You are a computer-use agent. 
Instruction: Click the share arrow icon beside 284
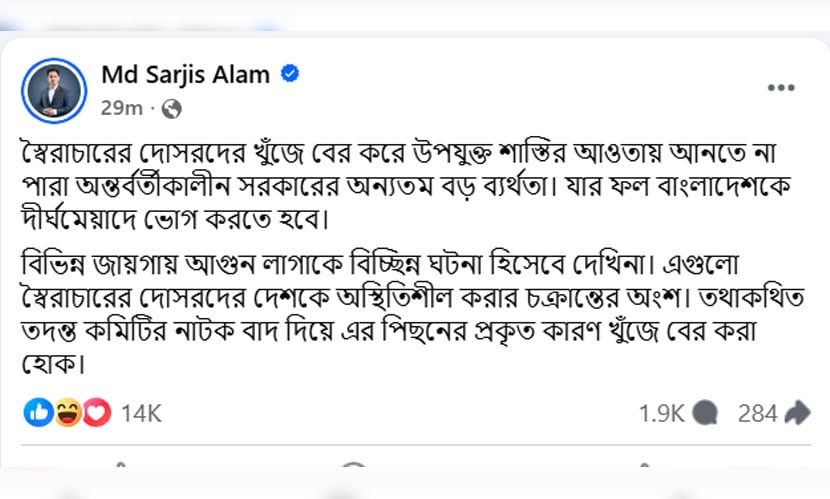pos(798,412)
